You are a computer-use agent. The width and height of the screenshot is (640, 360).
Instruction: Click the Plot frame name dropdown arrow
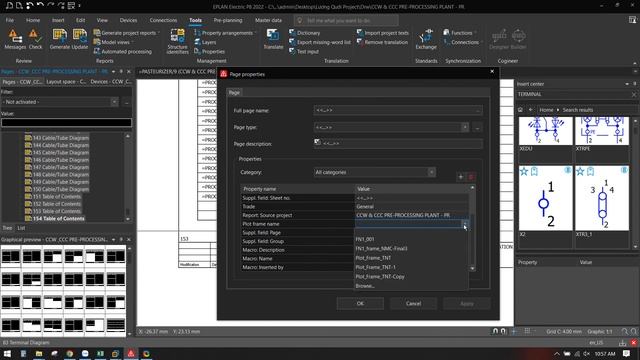tap(465, 224)
